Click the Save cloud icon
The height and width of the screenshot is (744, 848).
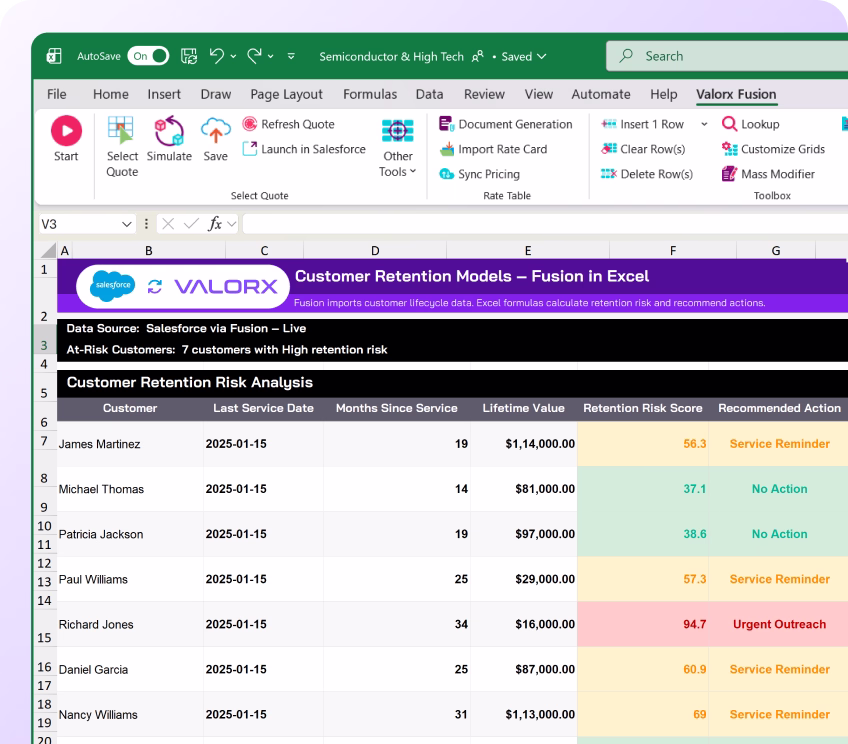pyautogui.click(x=215, y=131)
